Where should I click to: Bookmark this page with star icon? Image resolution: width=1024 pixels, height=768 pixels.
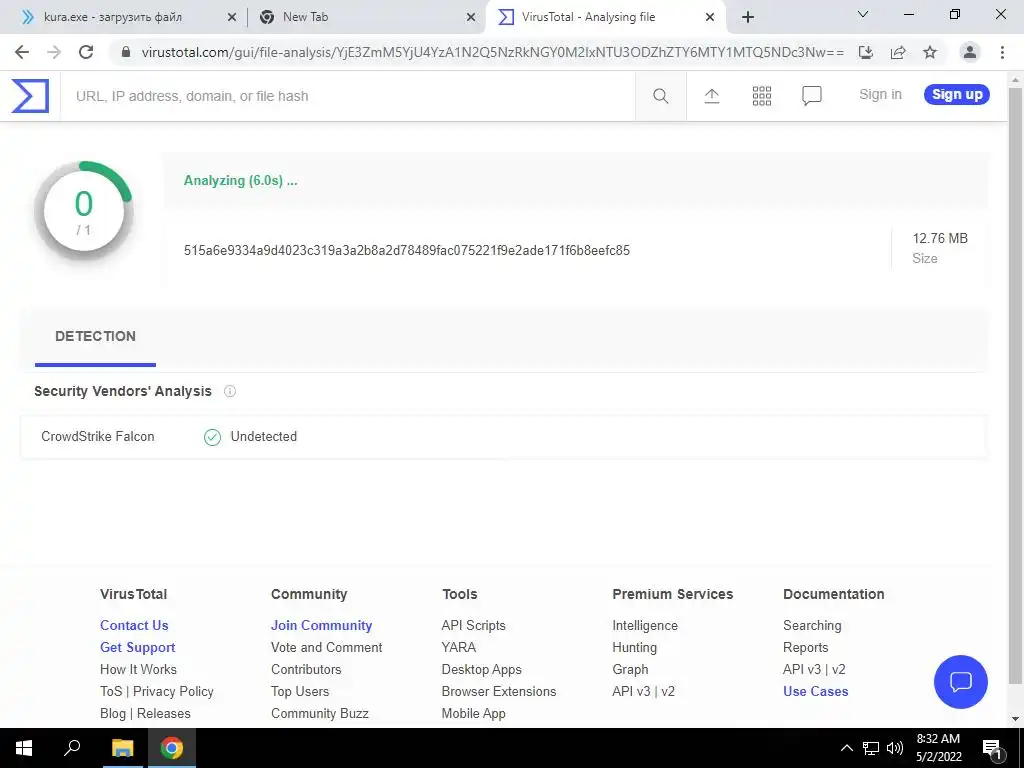point(930,52)
